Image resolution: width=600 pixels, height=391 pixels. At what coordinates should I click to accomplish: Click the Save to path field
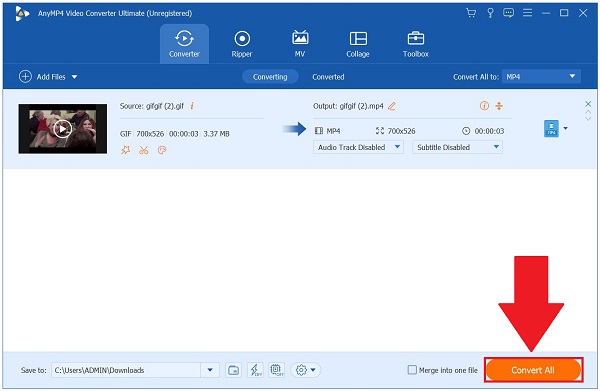(126, 370)
